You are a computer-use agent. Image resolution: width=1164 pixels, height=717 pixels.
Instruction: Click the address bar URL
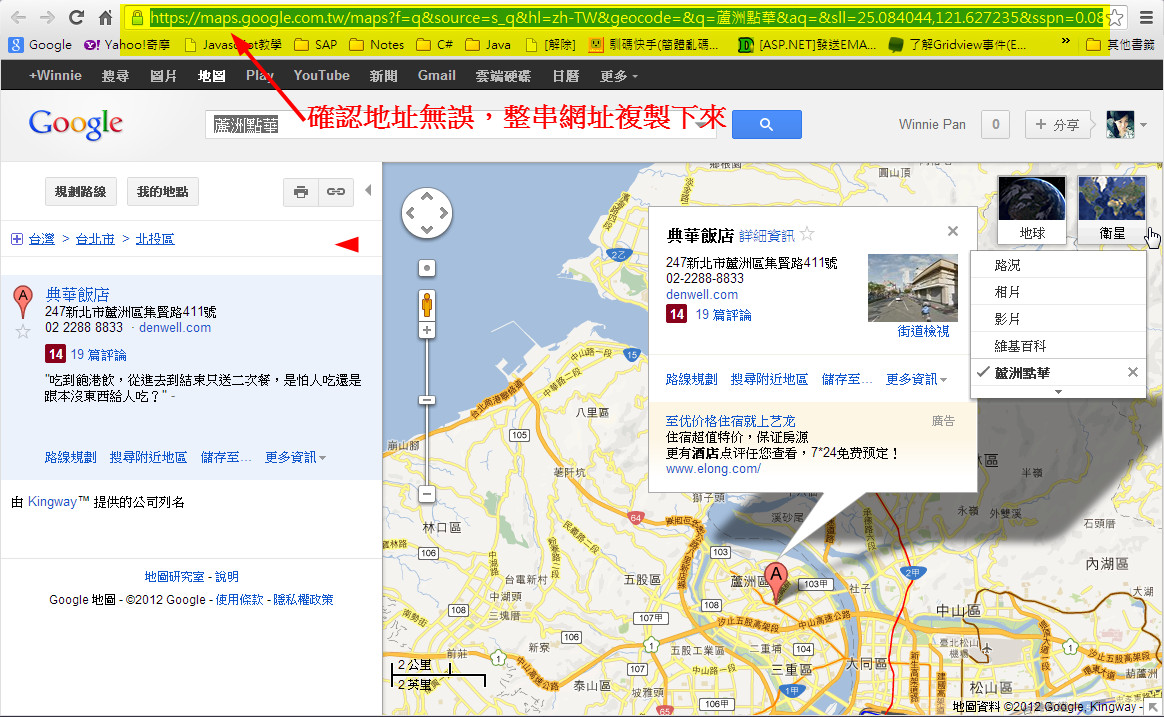625,17
